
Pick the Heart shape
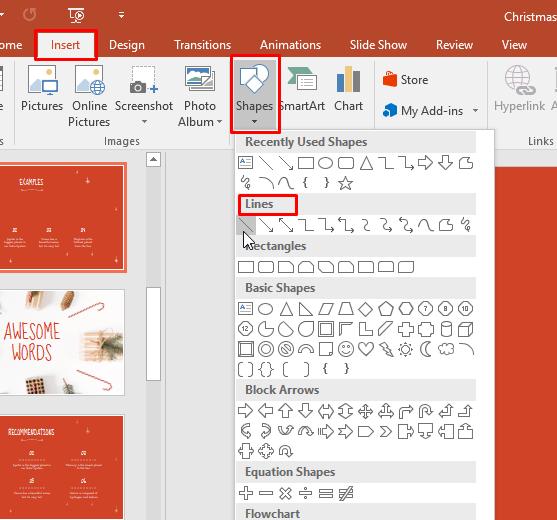[366, 350]
